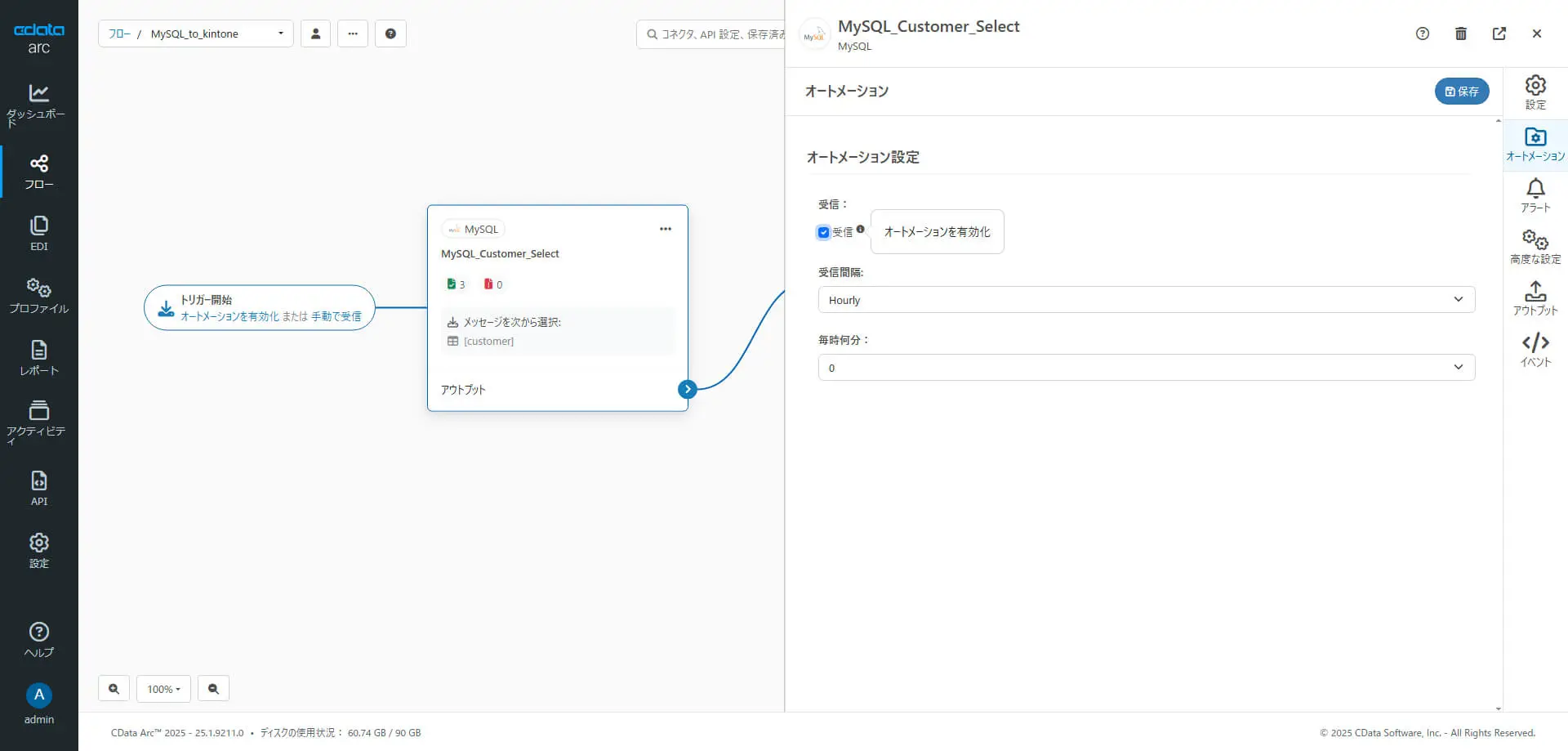
Task: Open the ヘルプ sidebar item
Action: pos(38,640)
